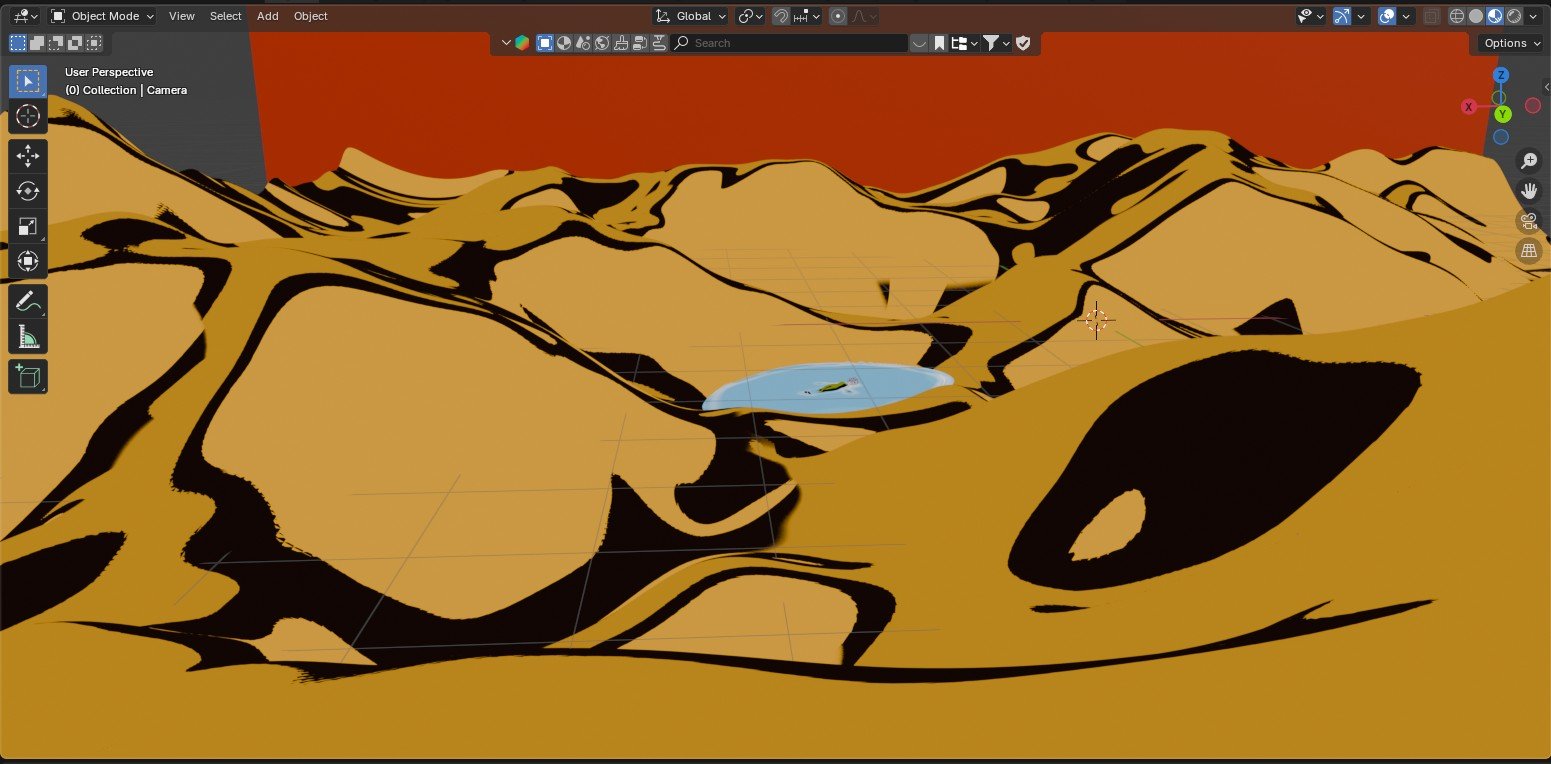1551x764 pixels.
Task: Select the Measure ruler tool
Action: (28, 336)
